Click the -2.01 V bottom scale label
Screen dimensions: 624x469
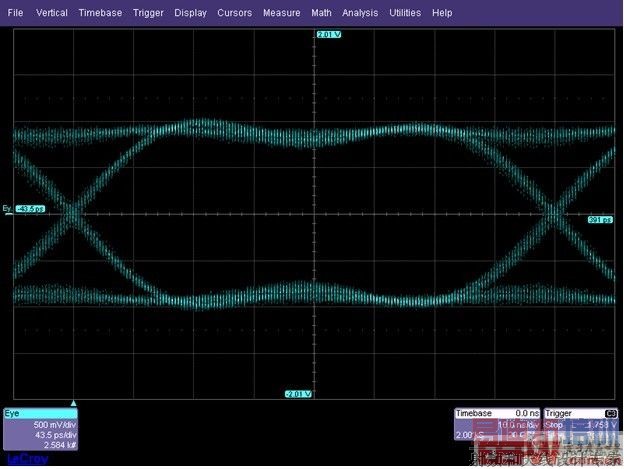(298, 394)
